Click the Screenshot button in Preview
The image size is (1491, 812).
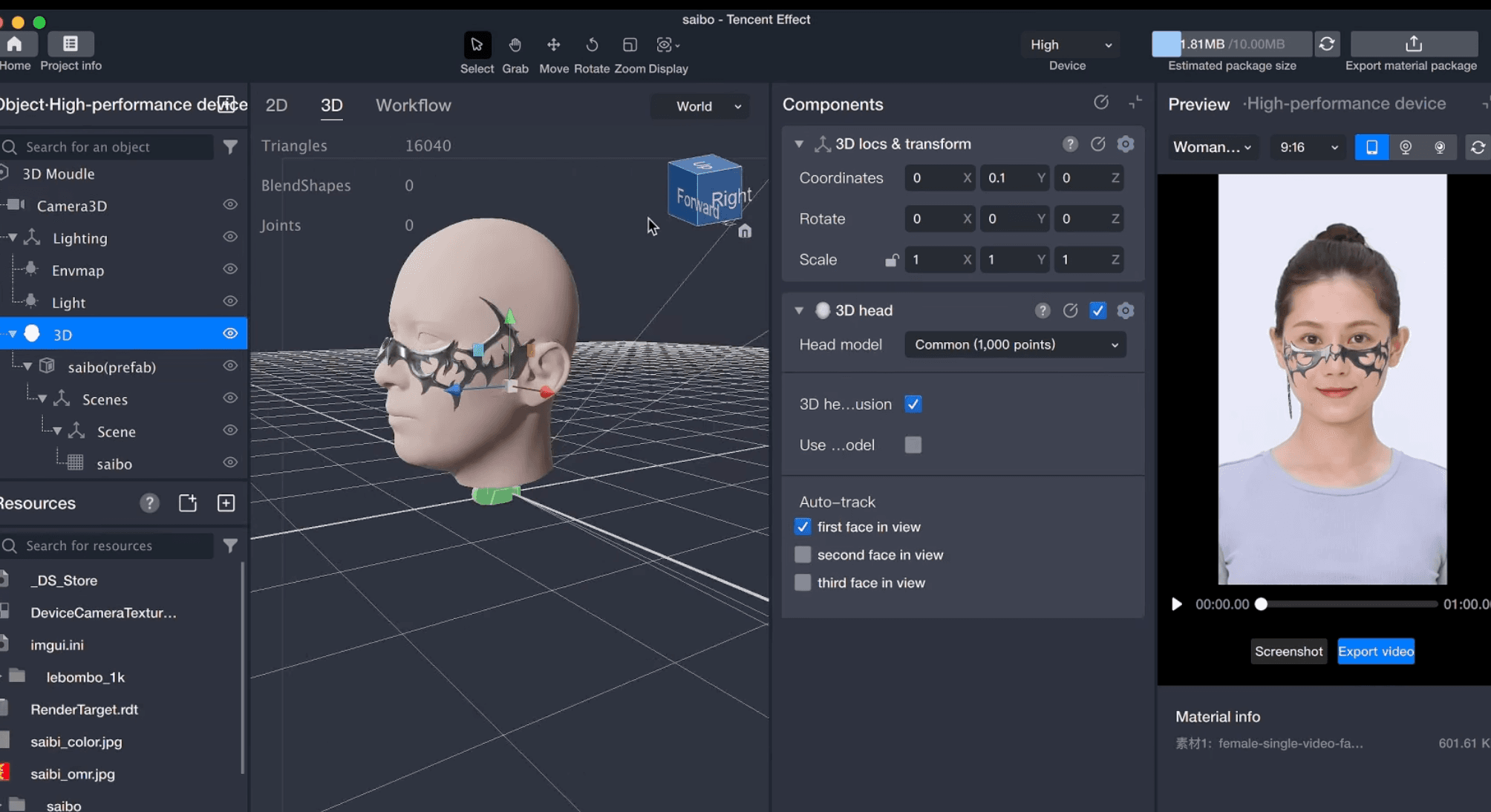click(x=1289, y=651)
